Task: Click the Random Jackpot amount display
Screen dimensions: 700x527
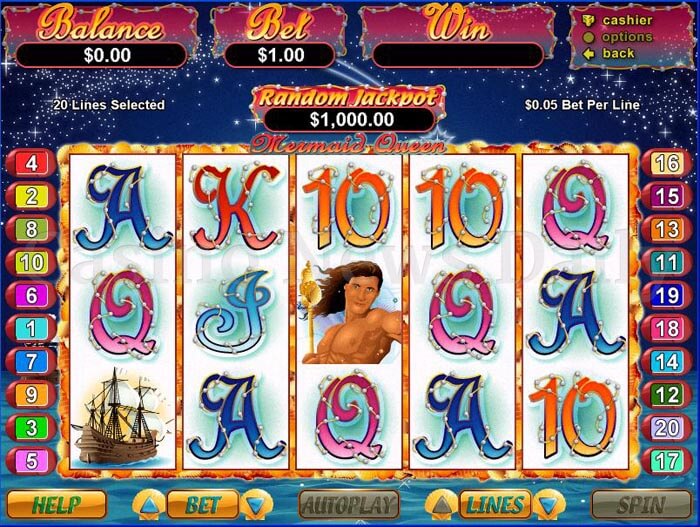Action: [x=349, y=120]
